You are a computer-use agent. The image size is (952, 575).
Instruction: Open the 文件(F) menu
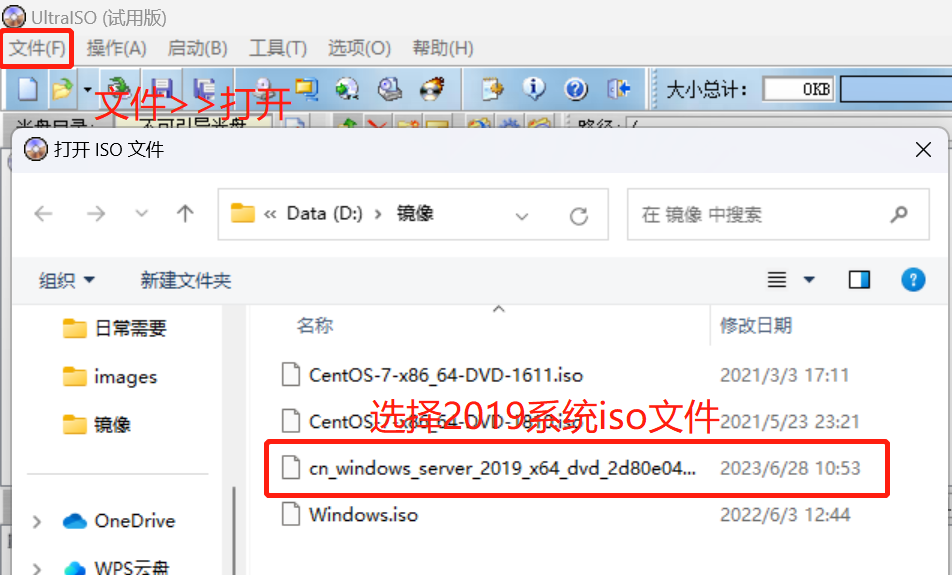coord(37,48)
